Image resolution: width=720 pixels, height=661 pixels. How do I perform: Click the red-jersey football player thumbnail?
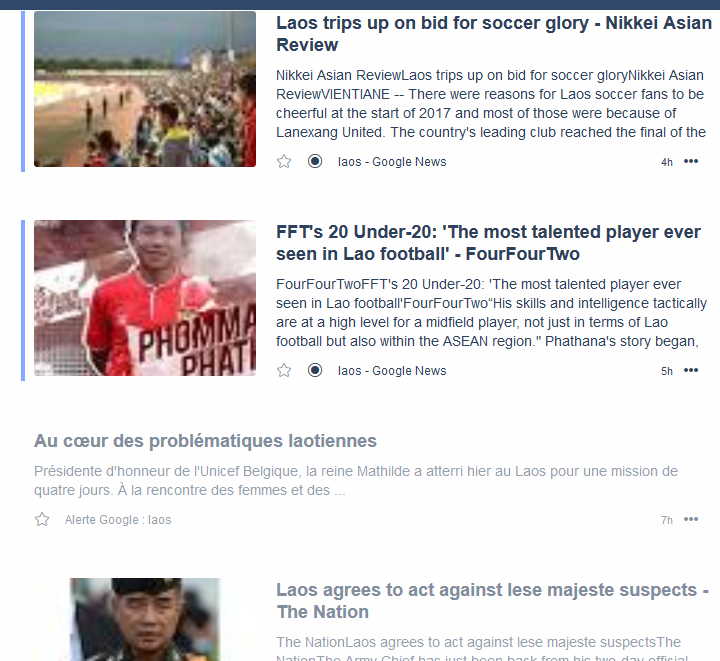145,298
